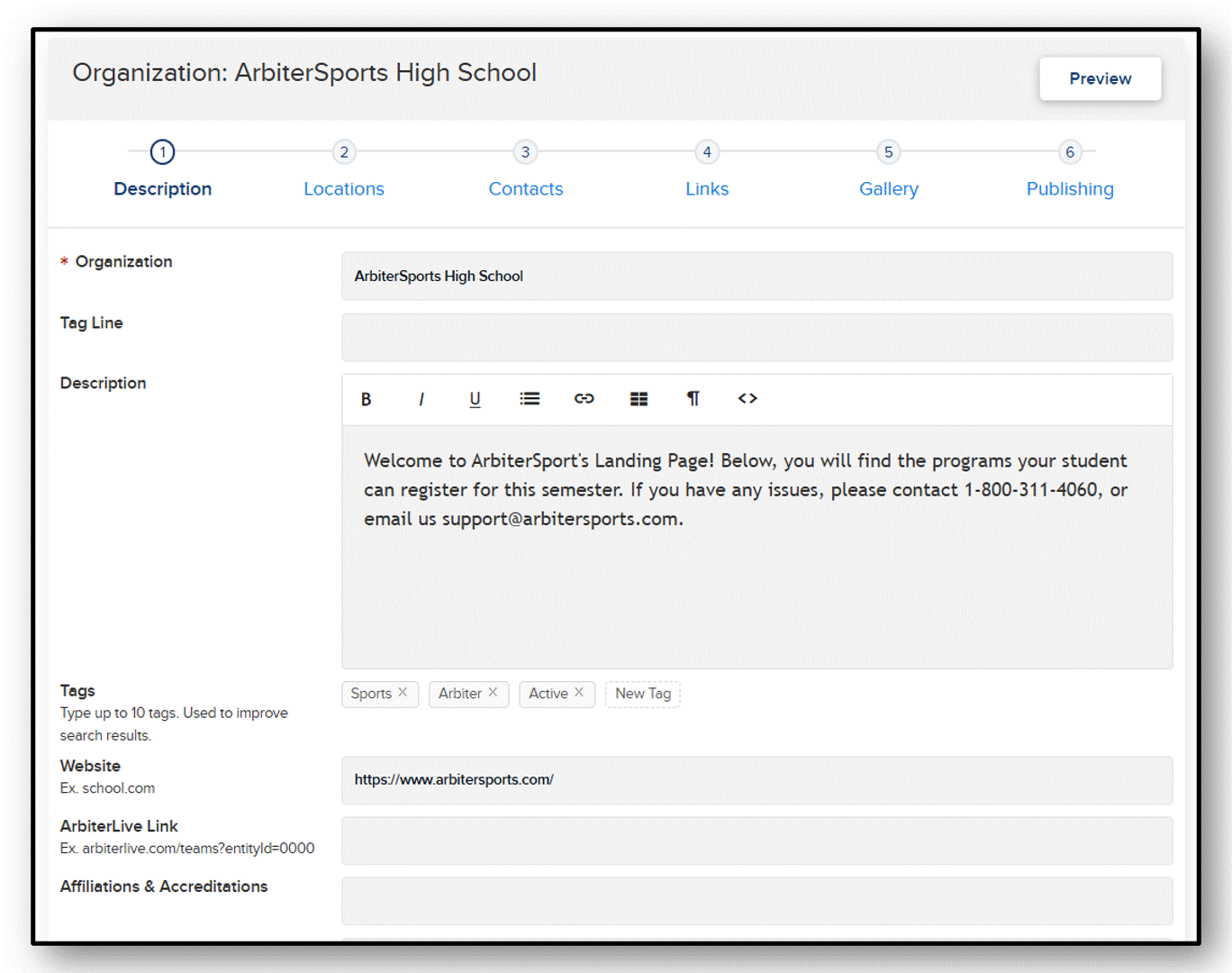Select step circle number 1

[163, 152]
